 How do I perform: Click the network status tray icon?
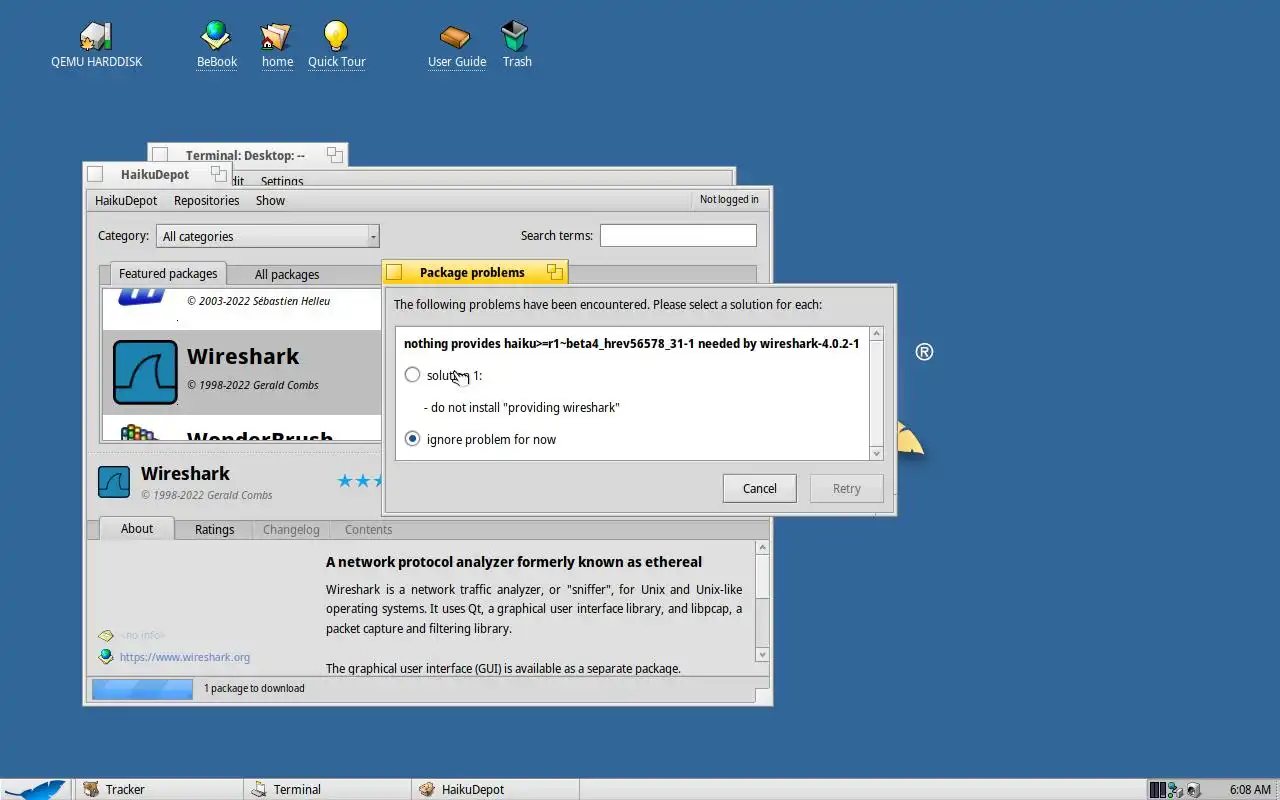click(x=1175, y=790)
